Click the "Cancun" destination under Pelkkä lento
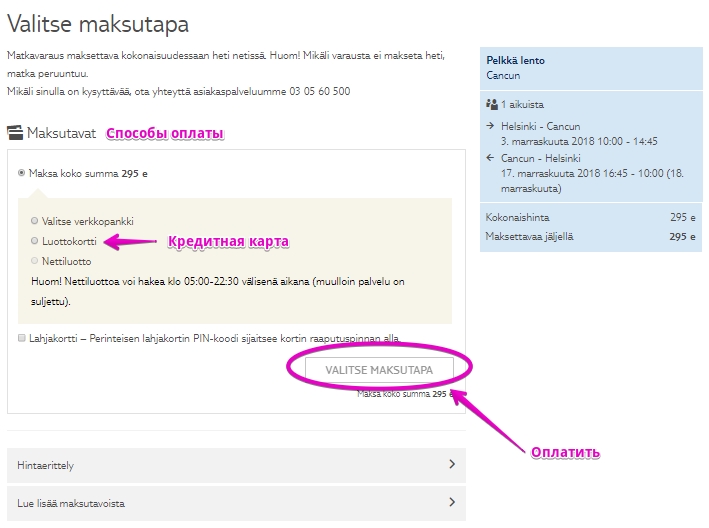Screen dimensions: 709x528 [x=503, y=75]
